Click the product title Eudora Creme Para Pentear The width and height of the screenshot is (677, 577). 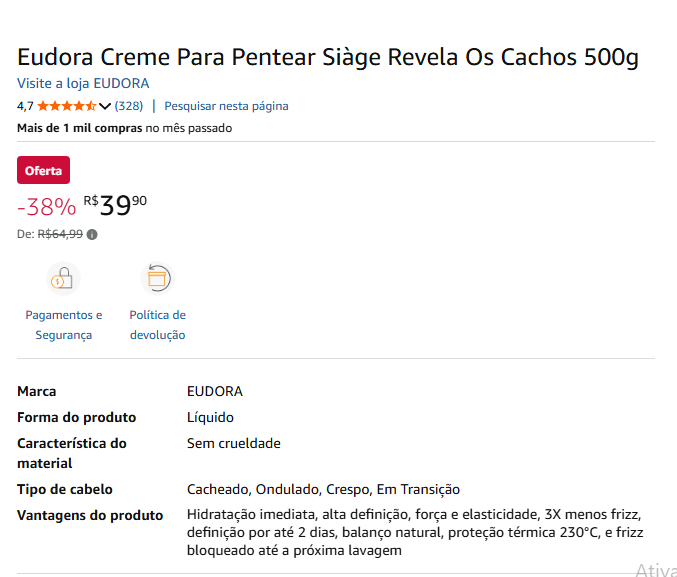328,56
